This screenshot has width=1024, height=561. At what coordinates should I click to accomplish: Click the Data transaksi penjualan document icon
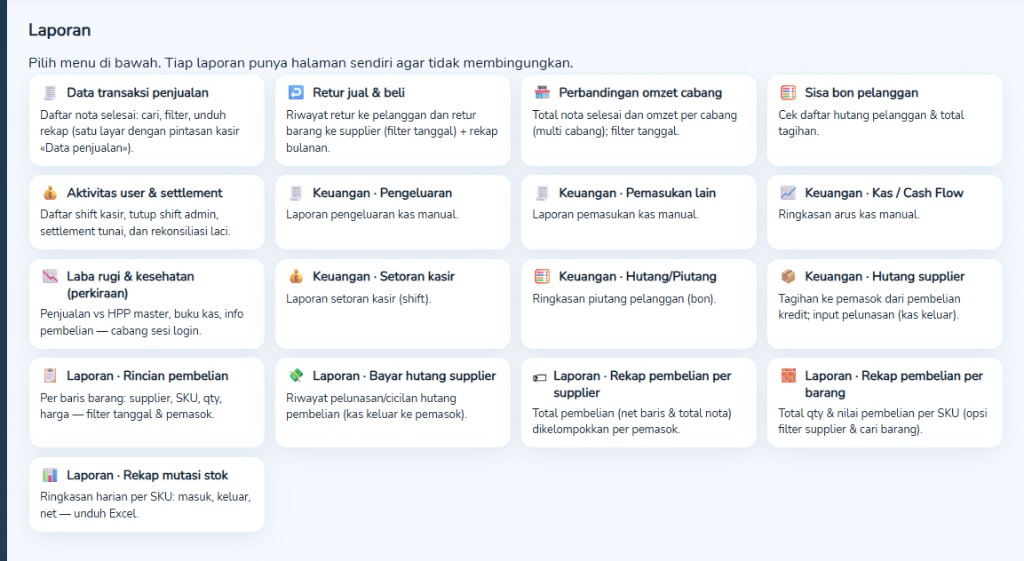coord(50,93)
